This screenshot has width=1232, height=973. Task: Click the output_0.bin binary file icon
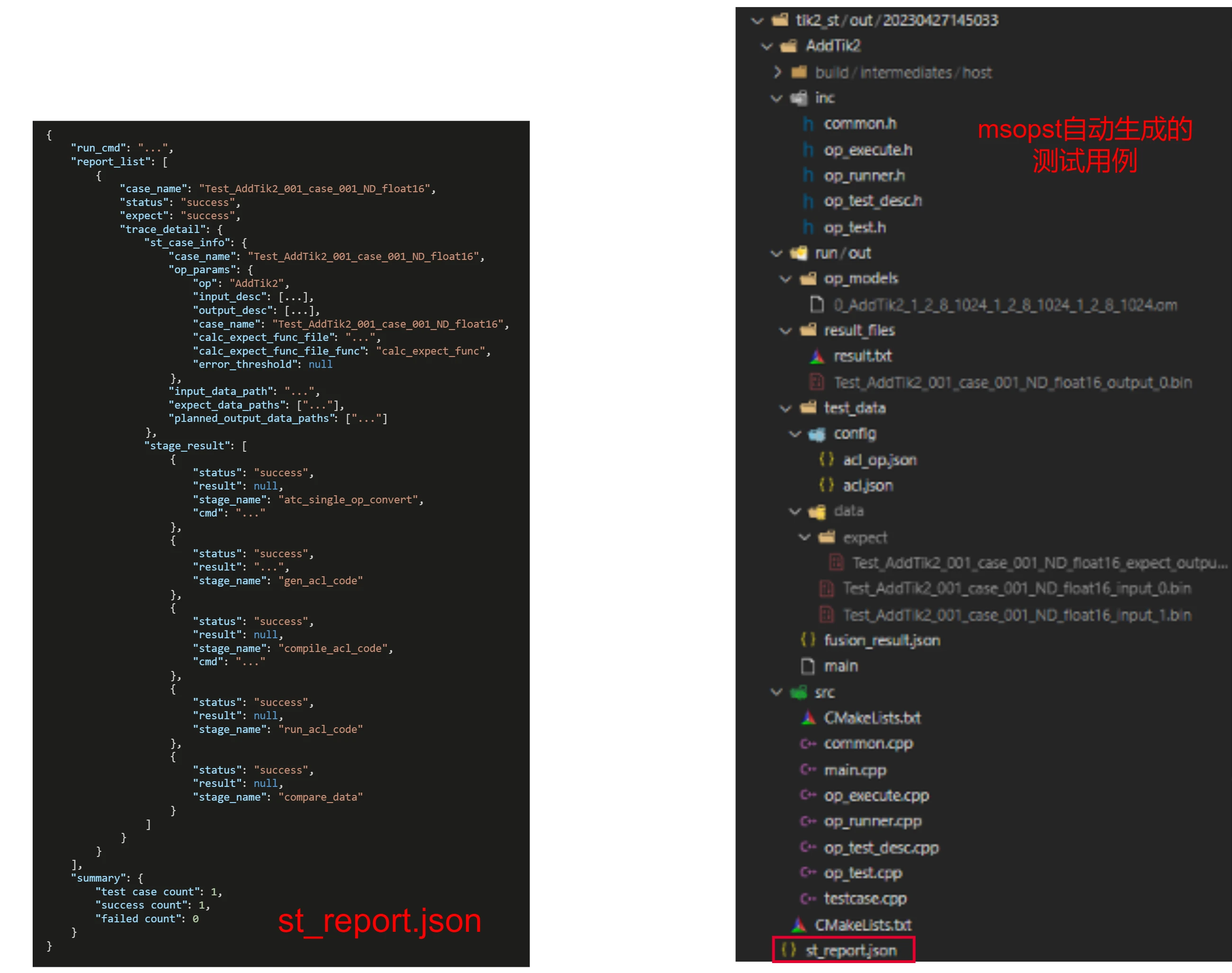817,382
